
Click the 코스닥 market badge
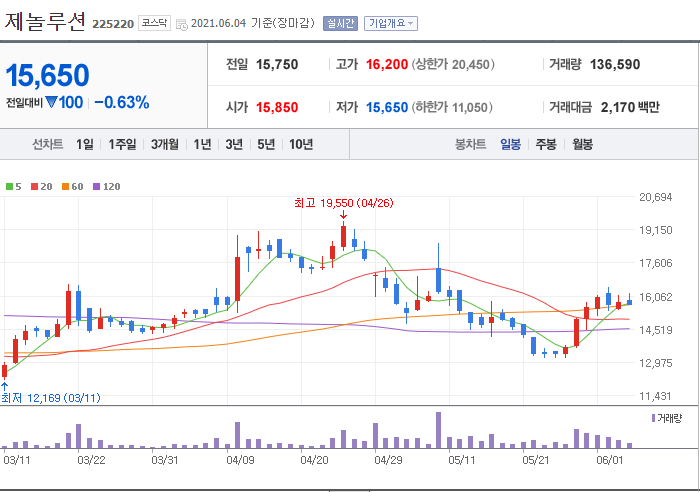pyautogui.click(x=154, y=23)
